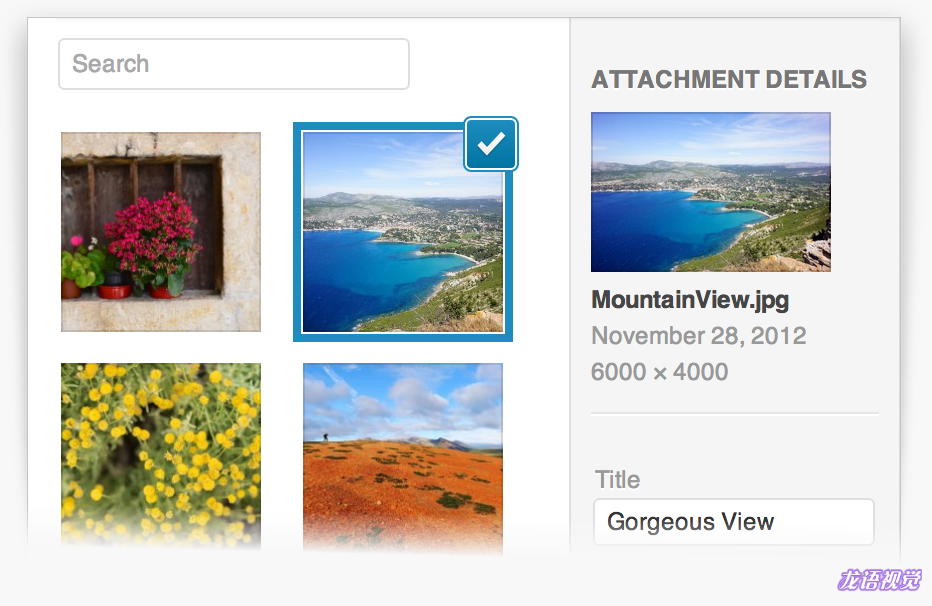932x606 pixels.
Task: Click the selected coastal bay thumbnail
Action: [403, 232]
